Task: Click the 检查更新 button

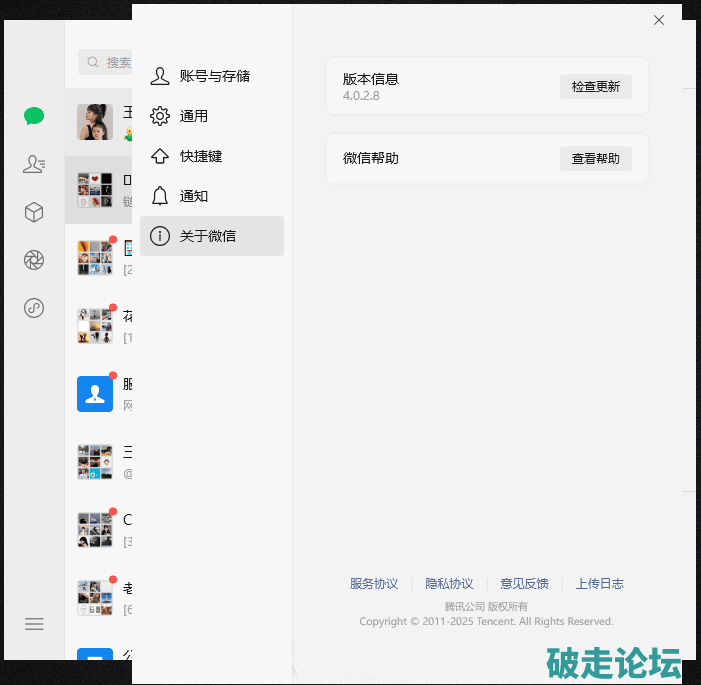Action: click(x=595, y=87)
